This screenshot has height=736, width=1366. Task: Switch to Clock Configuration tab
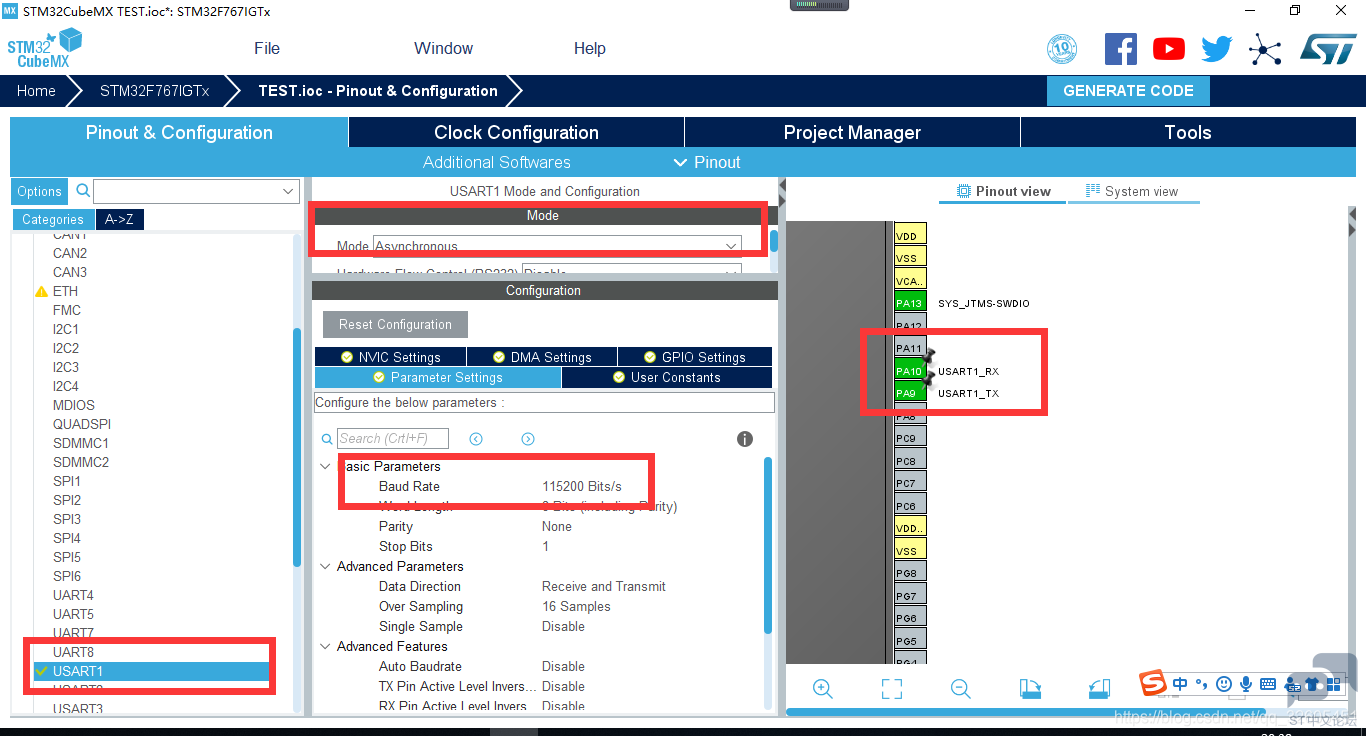click(516, 133)
